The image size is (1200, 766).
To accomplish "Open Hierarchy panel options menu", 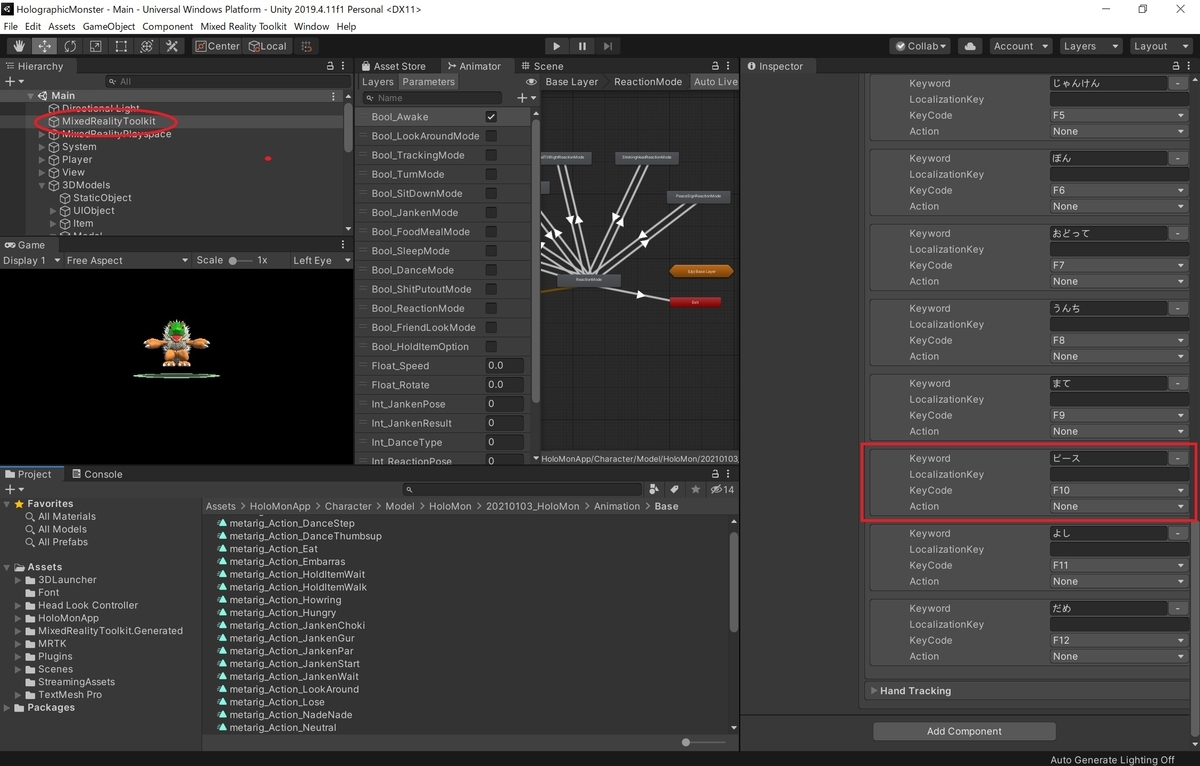I will 345,66.
